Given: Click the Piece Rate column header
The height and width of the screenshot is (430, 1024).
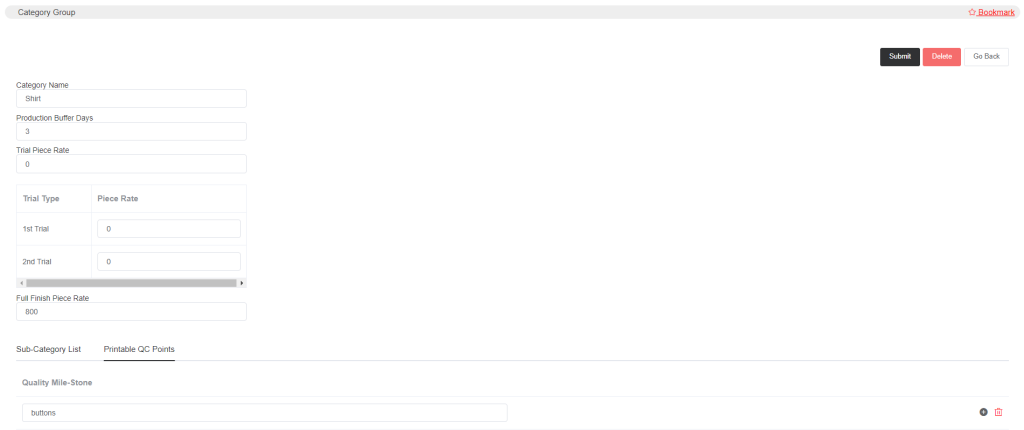Looking at the screenshot, I should [118, 199].
